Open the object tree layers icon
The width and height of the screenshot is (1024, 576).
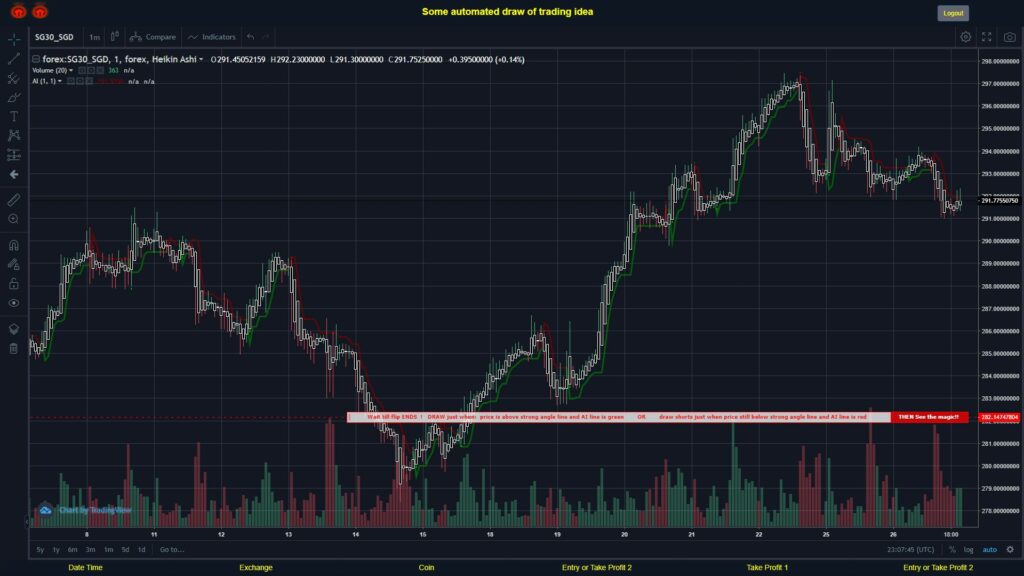14,329
